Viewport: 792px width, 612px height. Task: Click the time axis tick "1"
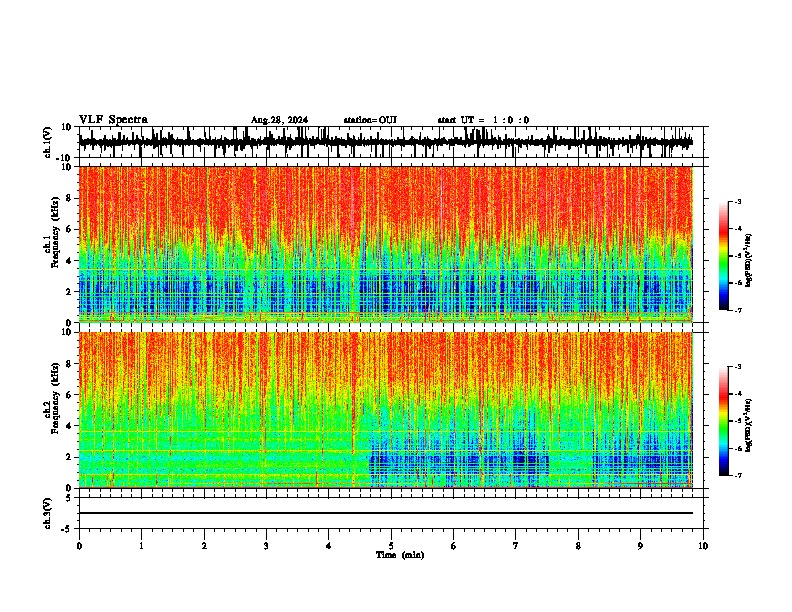click(x=141, y=546)
